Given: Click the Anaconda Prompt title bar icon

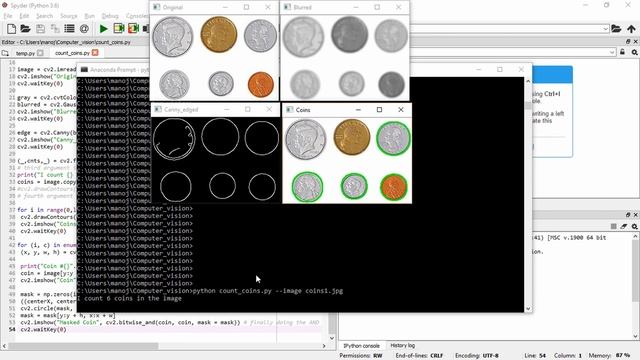Looking at the screenshot, I should (x=84, y=69).
